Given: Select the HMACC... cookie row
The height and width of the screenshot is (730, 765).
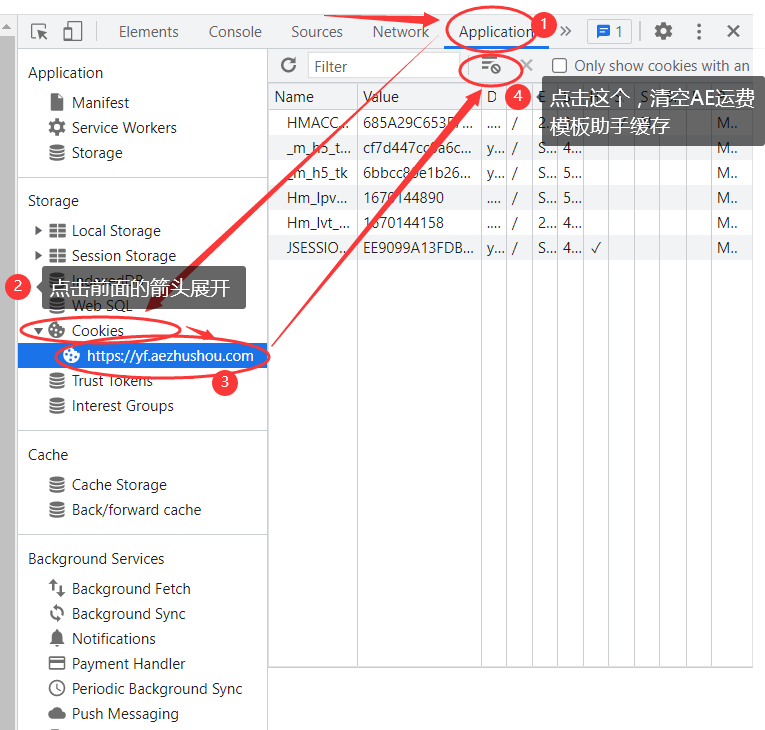Looking at the screenshot, I should (510, 122).
